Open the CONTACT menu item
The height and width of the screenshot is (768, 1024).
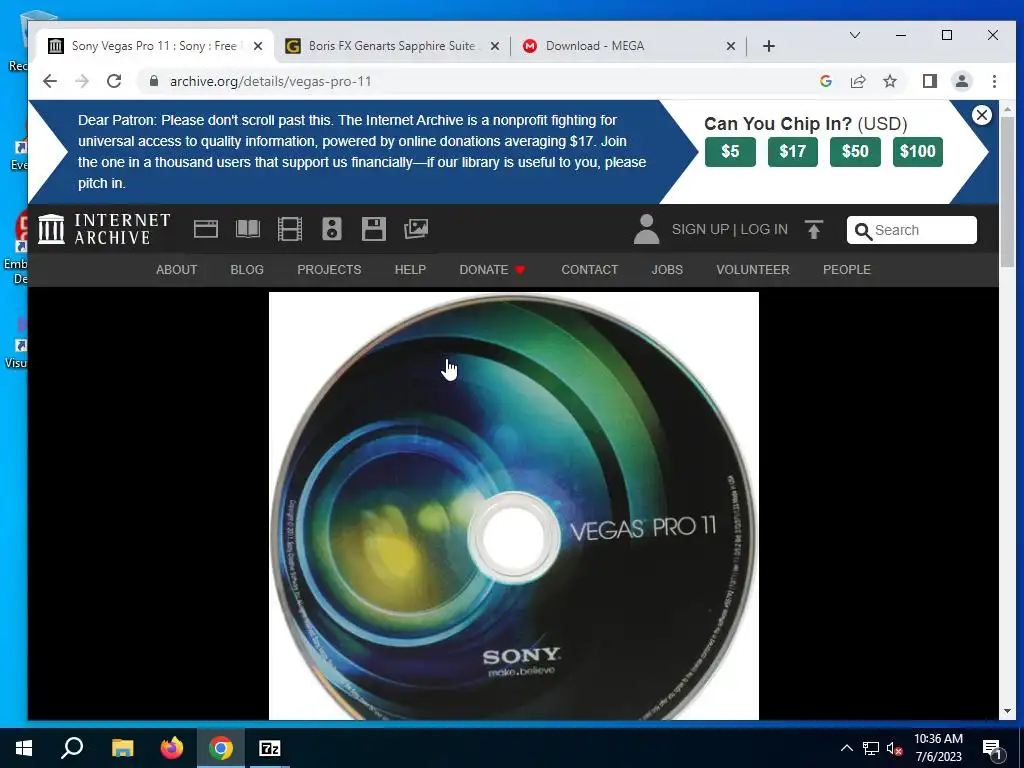(x=590, y=270)
